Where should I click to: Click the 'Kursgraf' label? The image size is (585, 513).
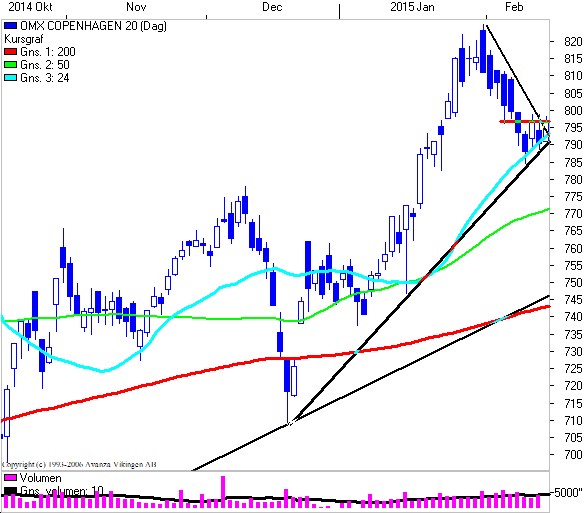[x=24, y=39]
